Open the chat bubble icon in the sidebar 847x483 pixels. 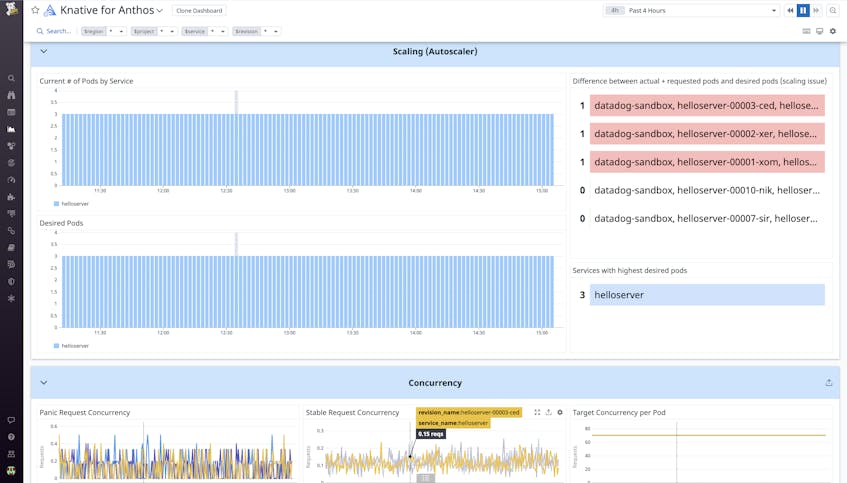11,420
